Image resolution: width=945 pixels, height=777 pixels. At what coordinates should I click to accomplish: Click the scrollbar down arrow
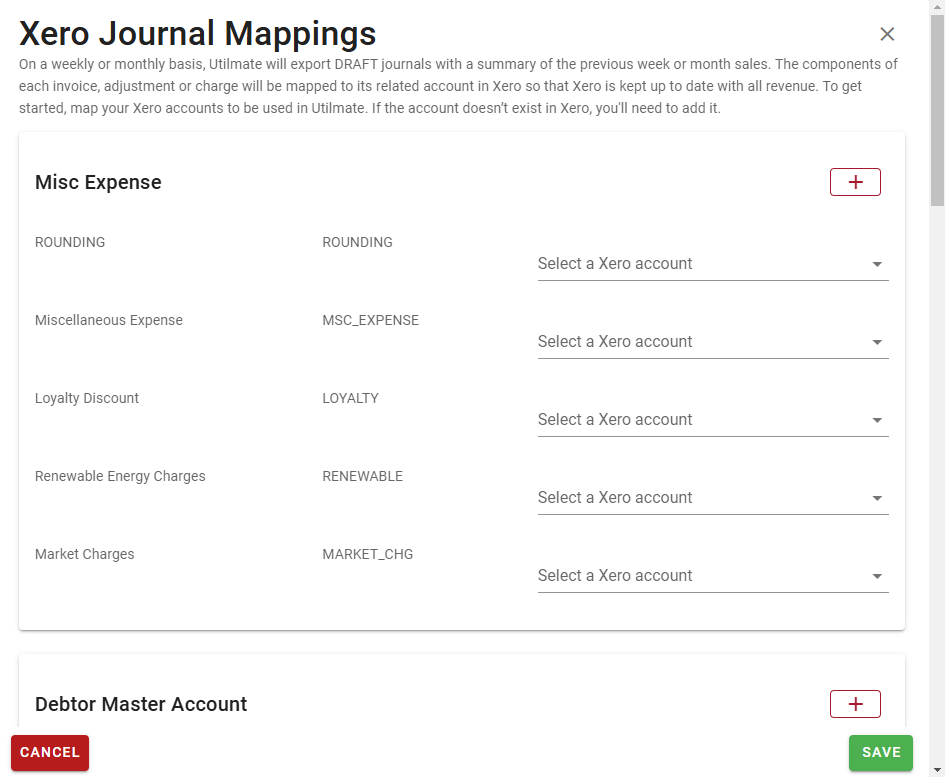click(937, 770)
